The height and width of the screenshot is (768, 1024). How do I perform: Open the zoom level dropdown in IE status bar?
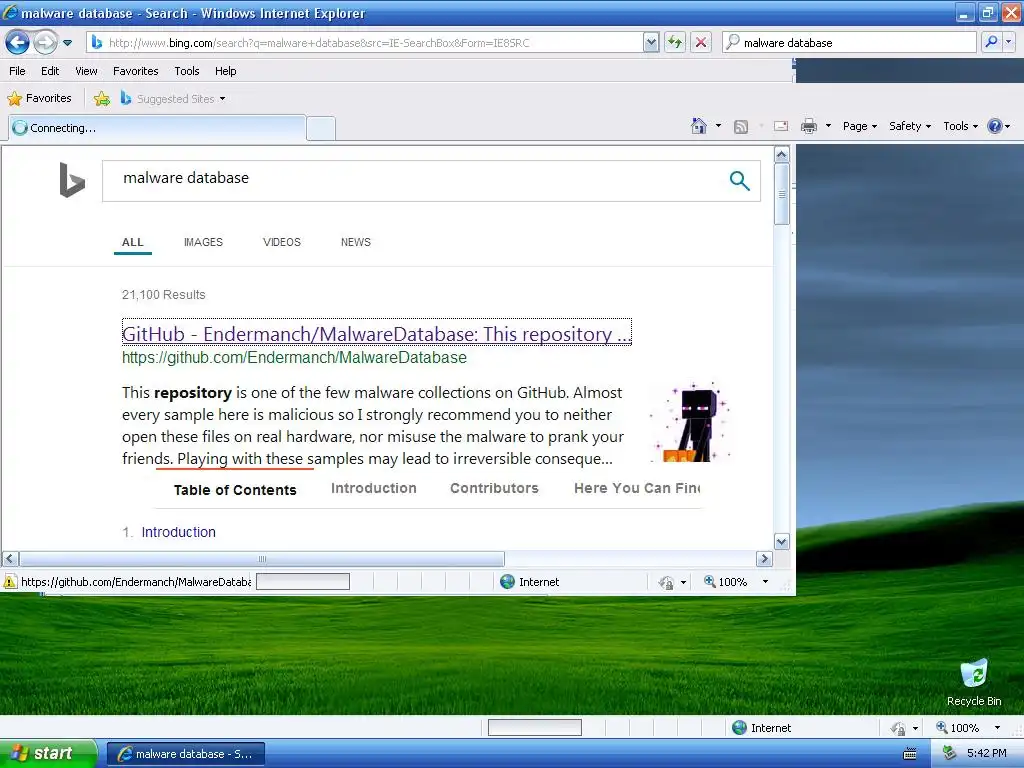coord(765,582)
